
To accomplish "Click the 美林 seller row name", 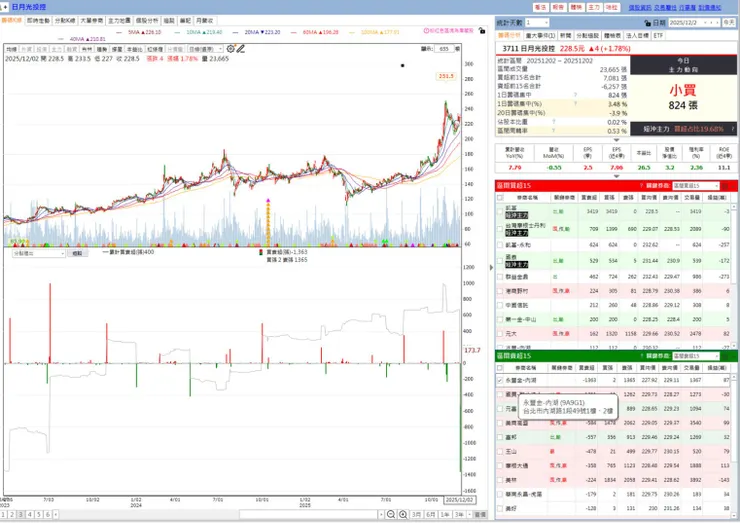I will click(511, 480).
